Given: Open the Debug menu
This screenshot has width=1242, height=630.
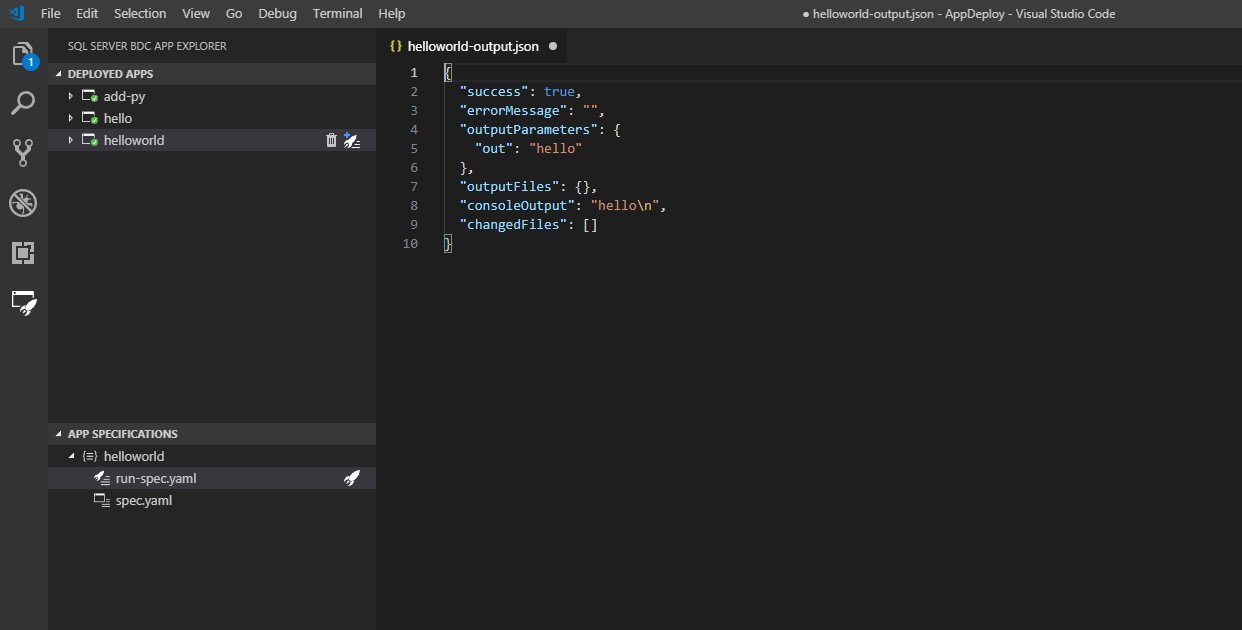Looking at the screenshot, I should pyautogui.click(x=277, y=13).
